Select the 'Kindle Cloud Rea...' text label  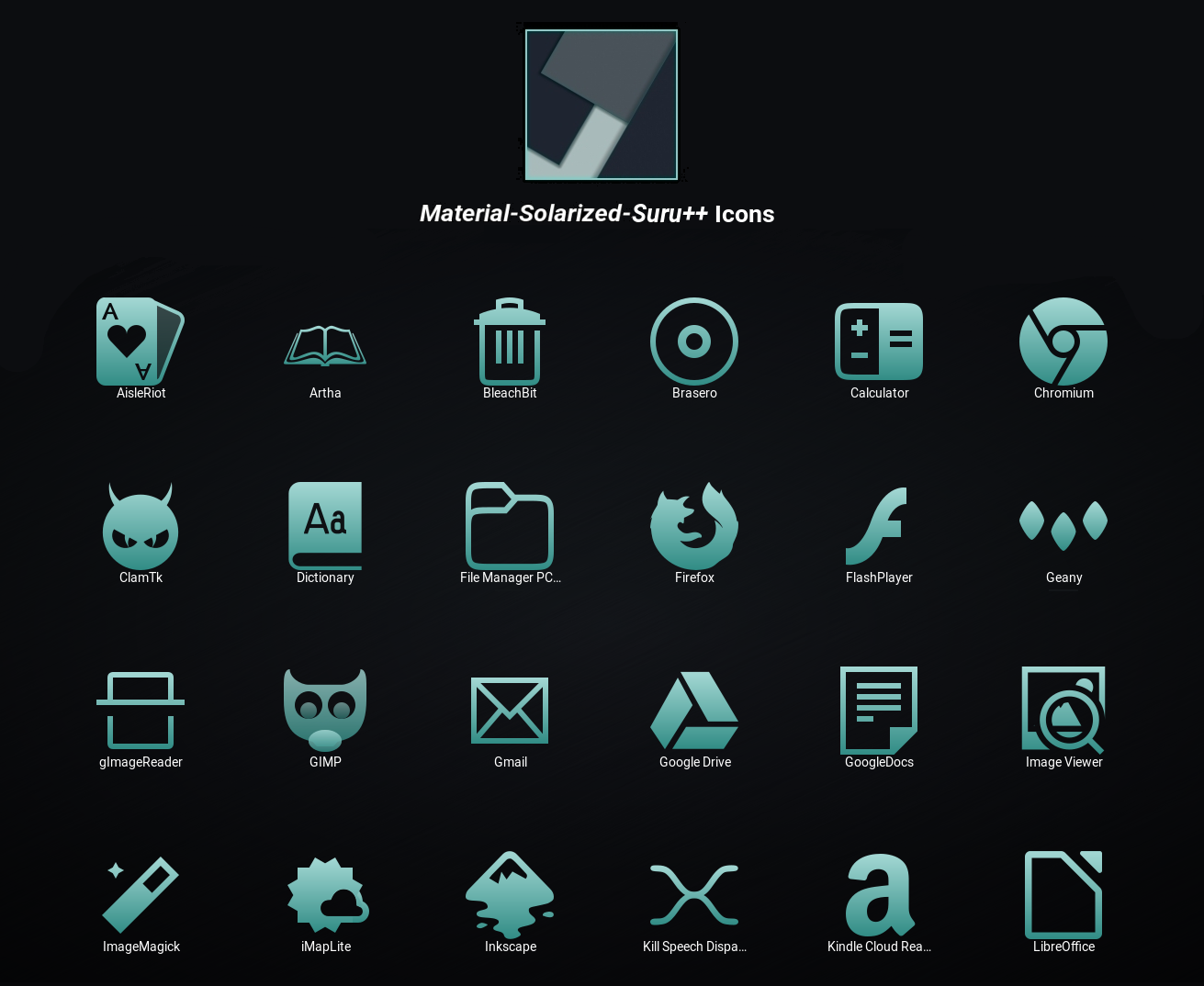click(x=879, y=947)
